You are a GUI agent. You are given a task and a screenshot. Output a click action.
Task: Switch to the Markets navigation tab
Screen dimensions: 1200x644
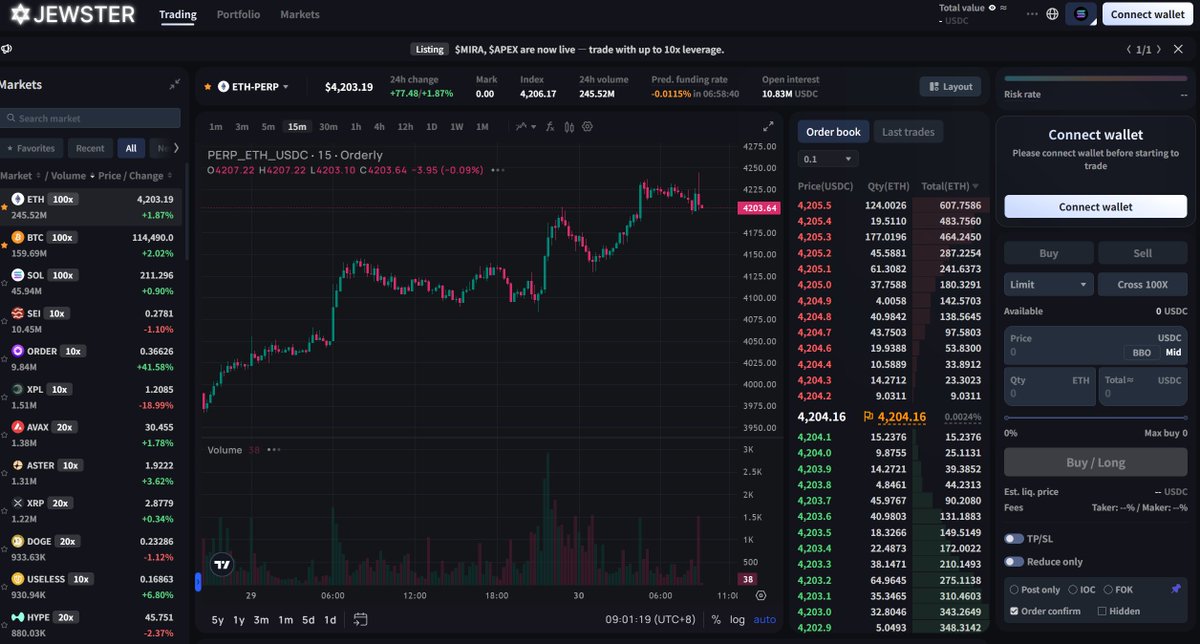(300, 15)
